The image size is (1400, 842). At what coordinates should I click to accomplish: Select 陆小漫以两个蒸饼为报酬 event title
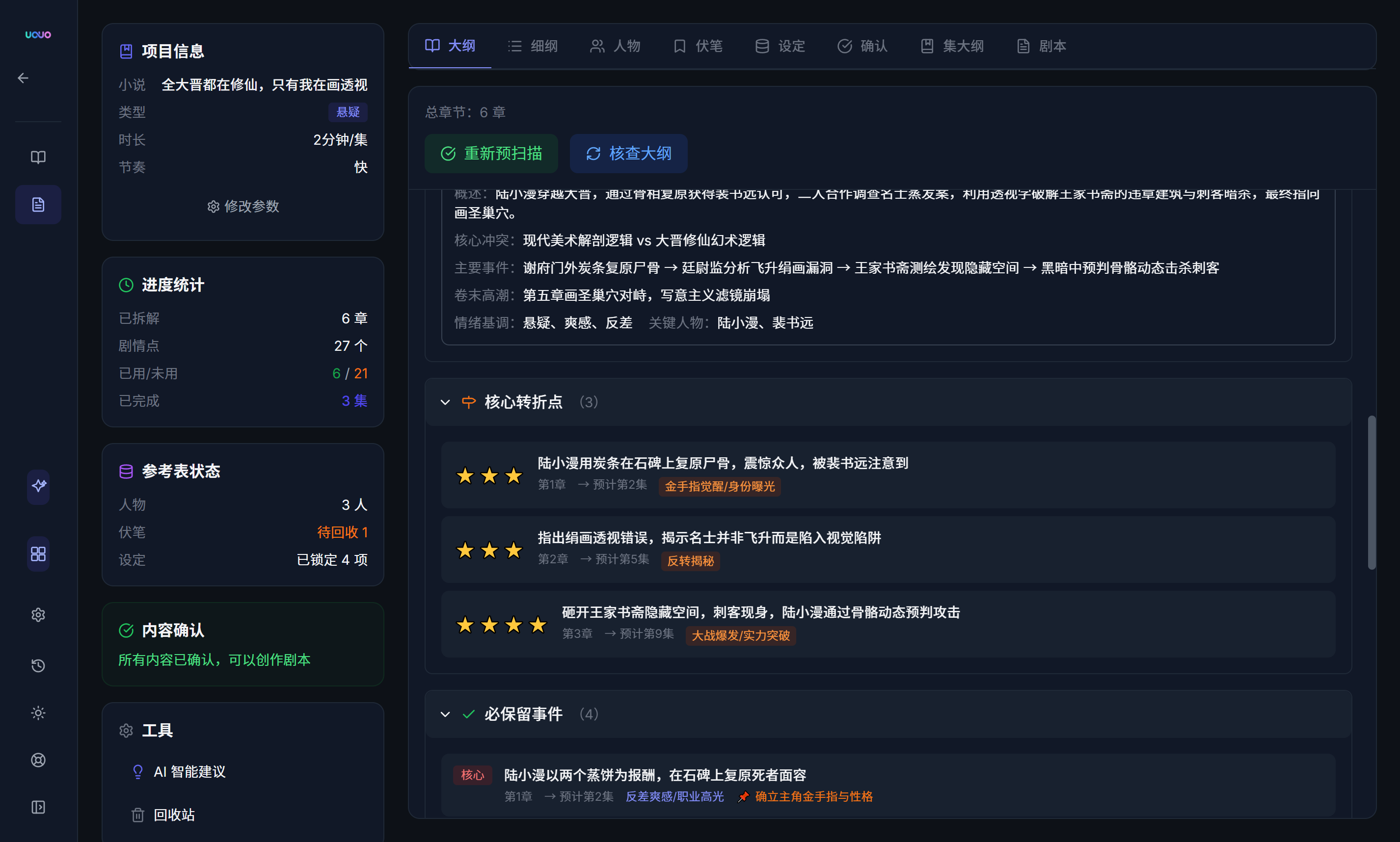pyautogui.click(x=655, y=775)
